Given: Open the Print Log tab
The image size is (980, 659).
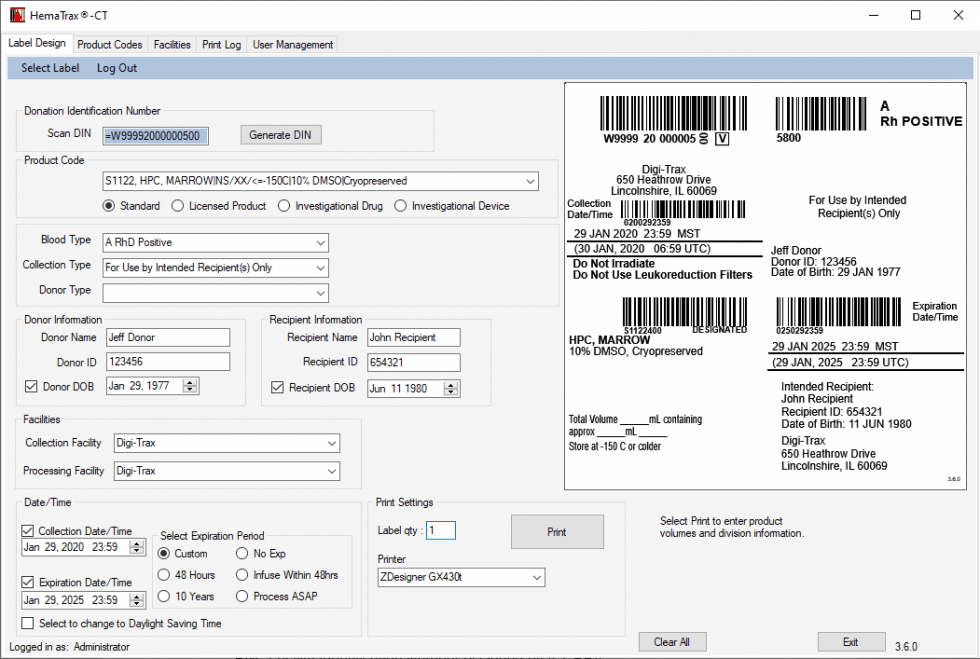Looking at the screenshot, I should pyautogui.click(x=221, y=43).
